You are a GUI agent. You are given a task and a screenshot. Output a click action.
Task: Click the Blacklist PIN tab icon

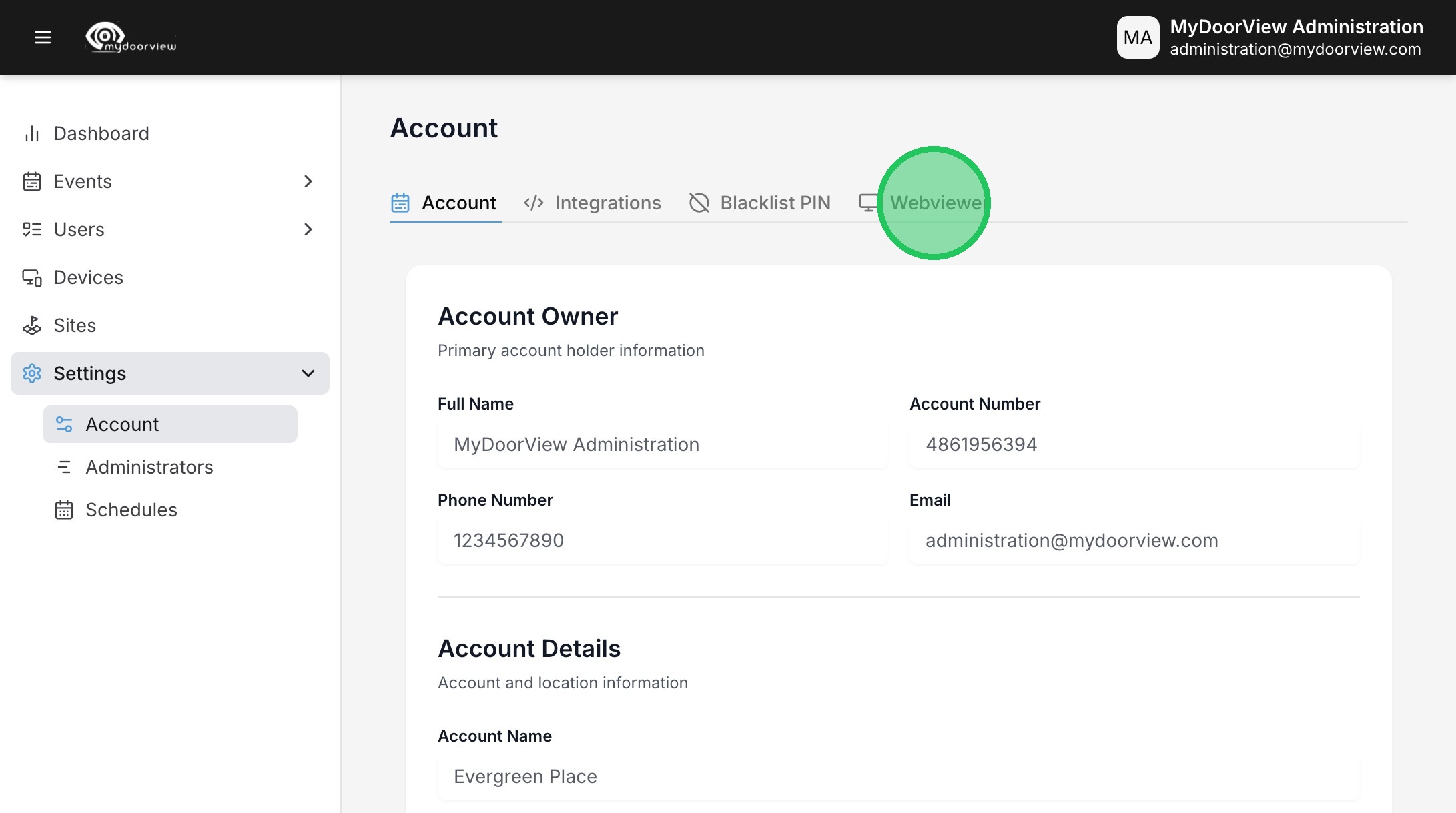[699, 203]
